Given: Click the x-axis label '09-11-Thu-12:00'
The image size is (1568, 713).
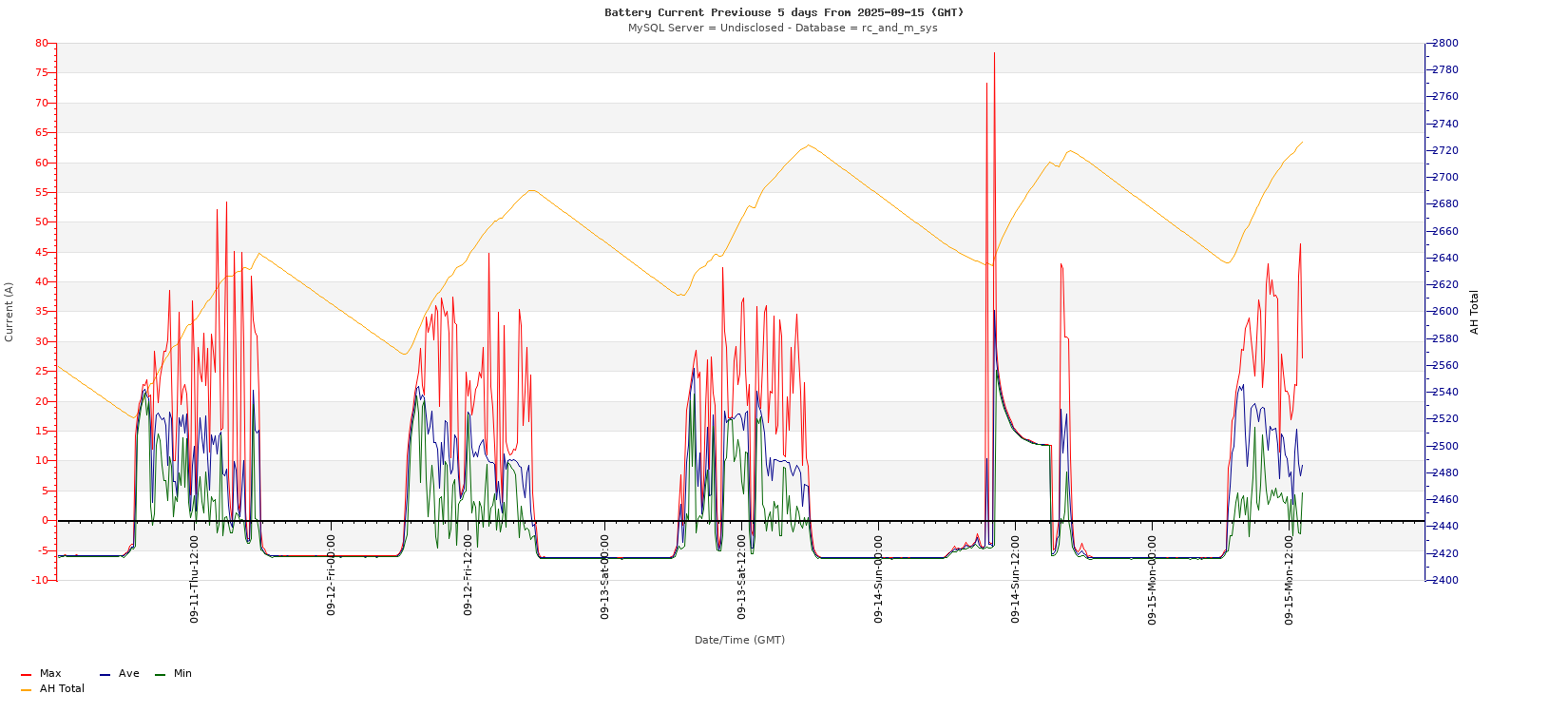Looking at the screenshot, I should 195,579.
